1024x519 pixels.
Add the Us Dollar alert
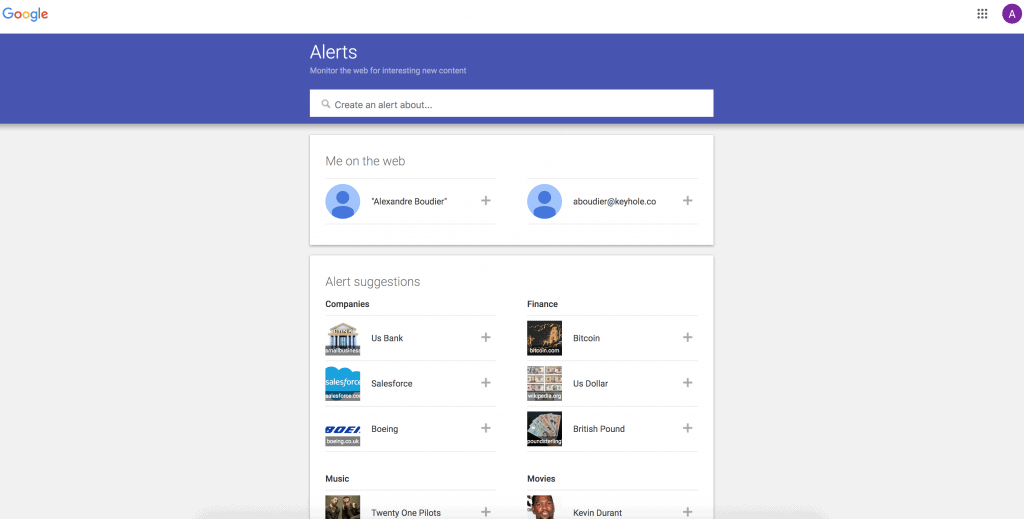[x=688, y=383]
